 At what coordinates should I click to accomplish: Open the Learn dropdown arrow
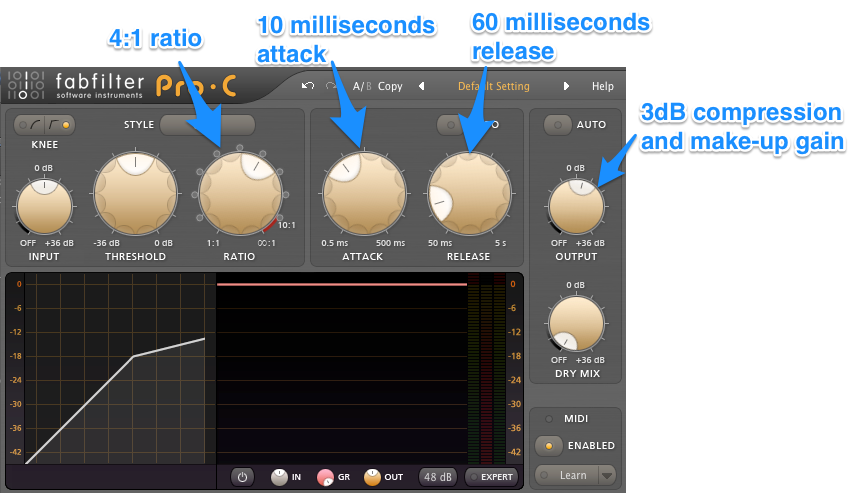(x=607, y=476)
